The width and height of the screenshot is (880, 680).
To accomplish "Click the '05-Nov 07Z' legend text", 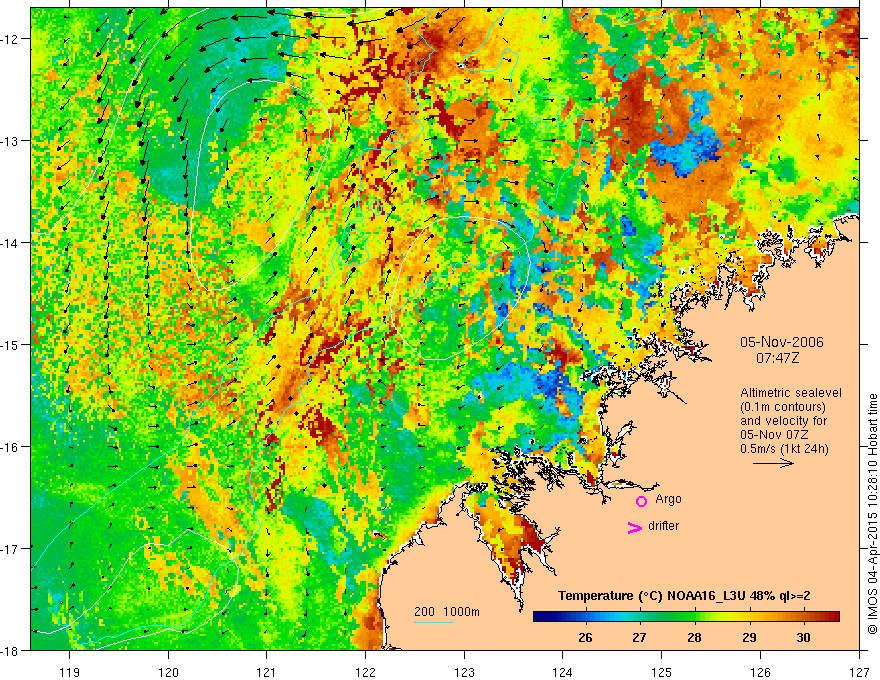I will click(774, 435).
